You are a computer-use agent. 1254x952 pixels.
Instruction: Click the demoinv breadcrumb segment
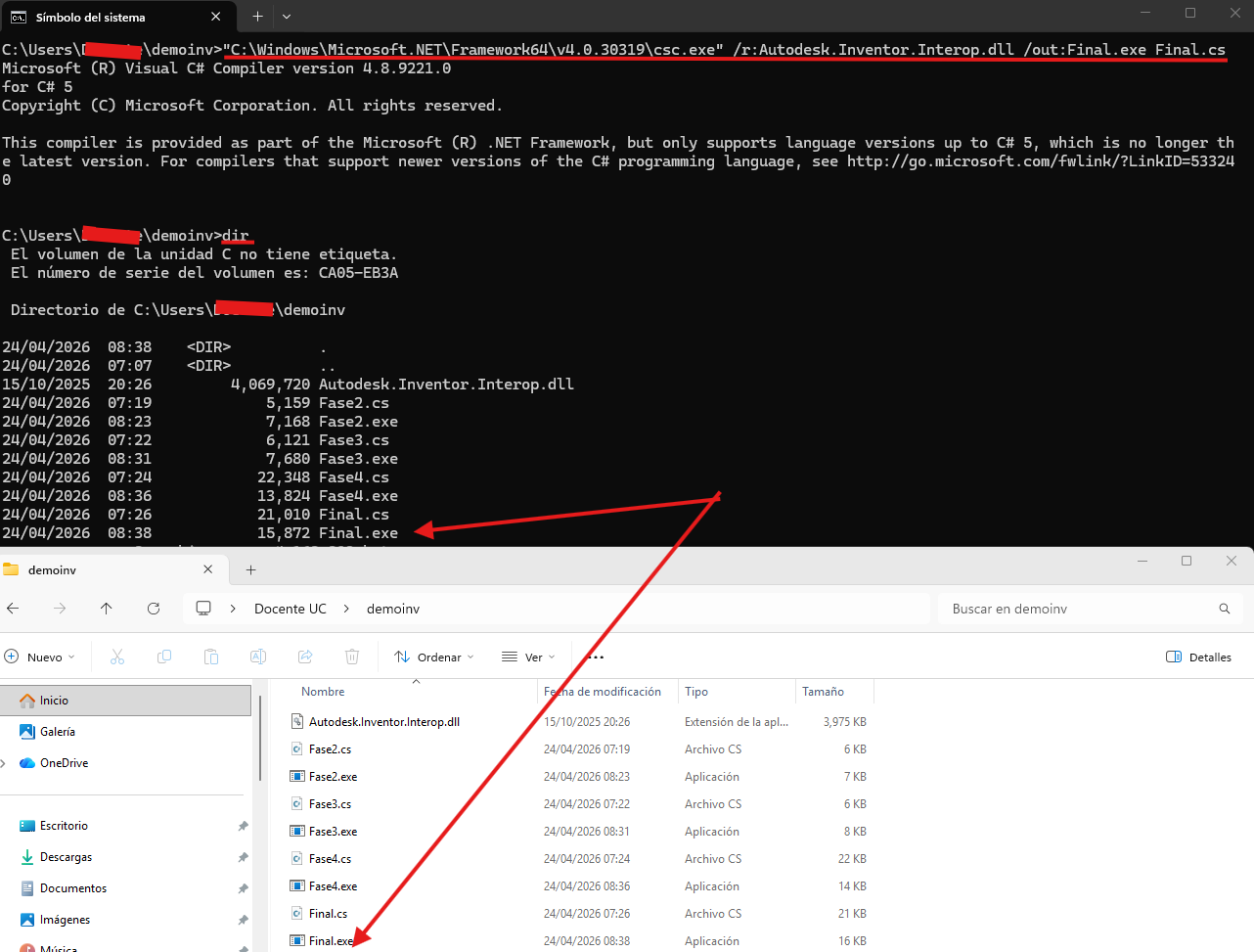tap(393, 609)
